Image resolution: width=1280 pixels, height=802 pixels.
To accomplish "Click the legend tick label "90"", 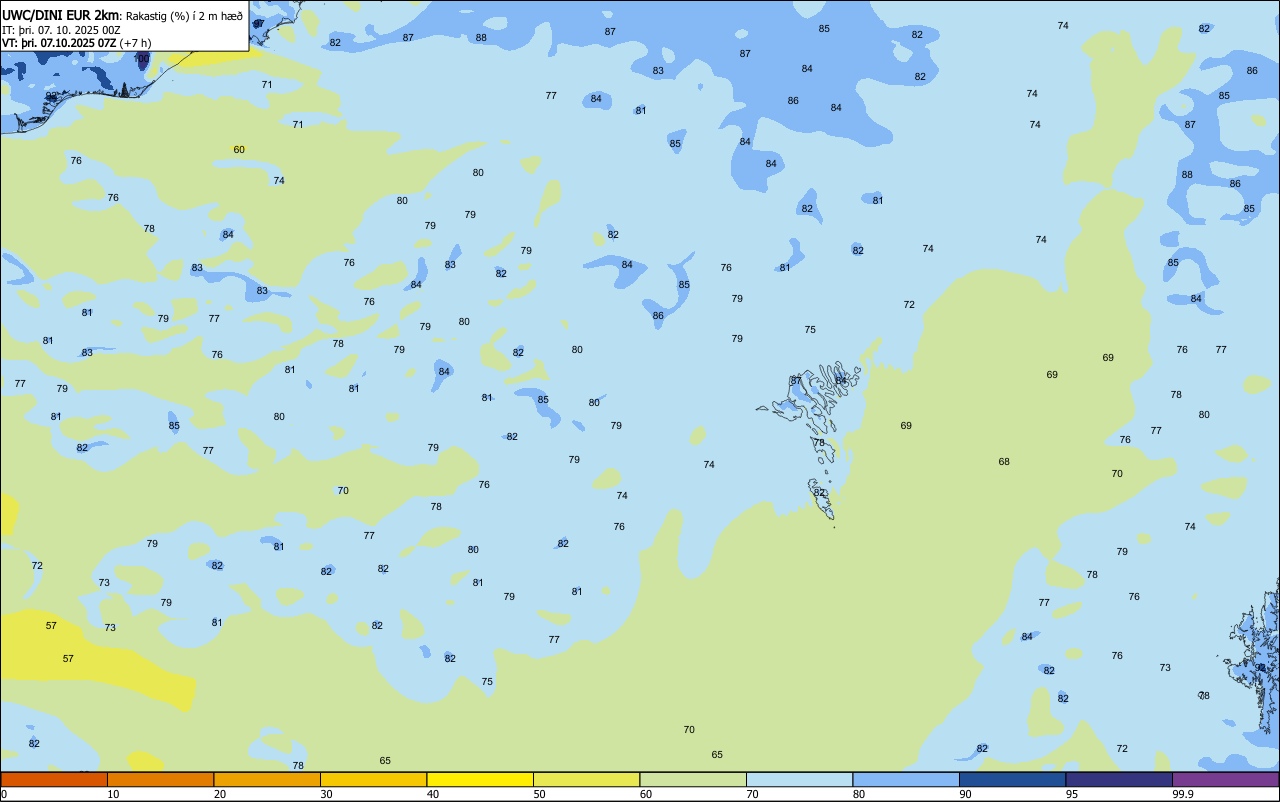I will pos(965,794).
